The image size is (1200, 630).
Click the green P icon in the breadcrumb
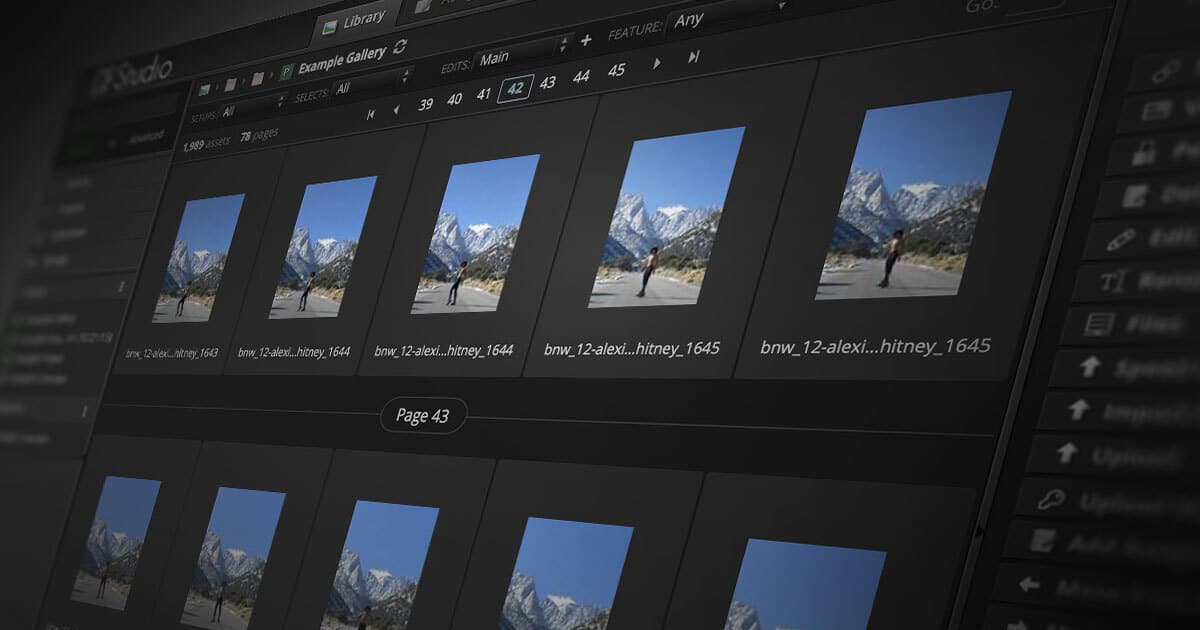[287, 73]
